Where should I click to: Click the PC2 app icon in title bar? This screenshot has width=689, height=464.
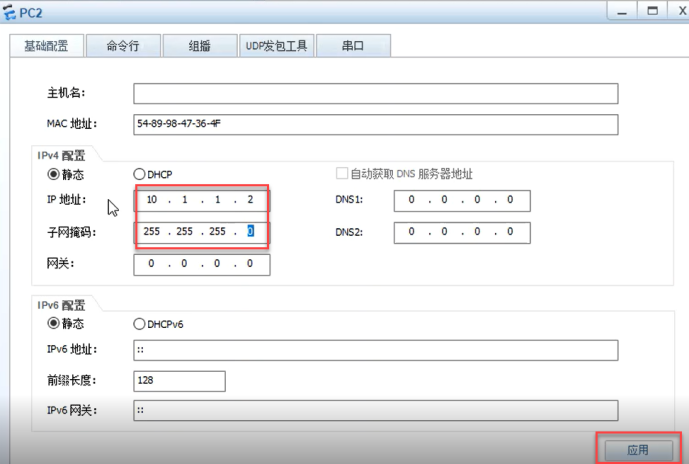click(x=10, y=11)
